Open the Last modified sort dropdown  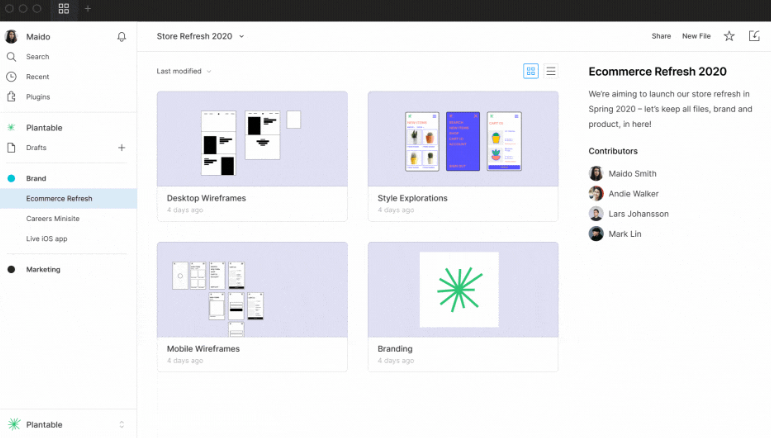[184, 71]
